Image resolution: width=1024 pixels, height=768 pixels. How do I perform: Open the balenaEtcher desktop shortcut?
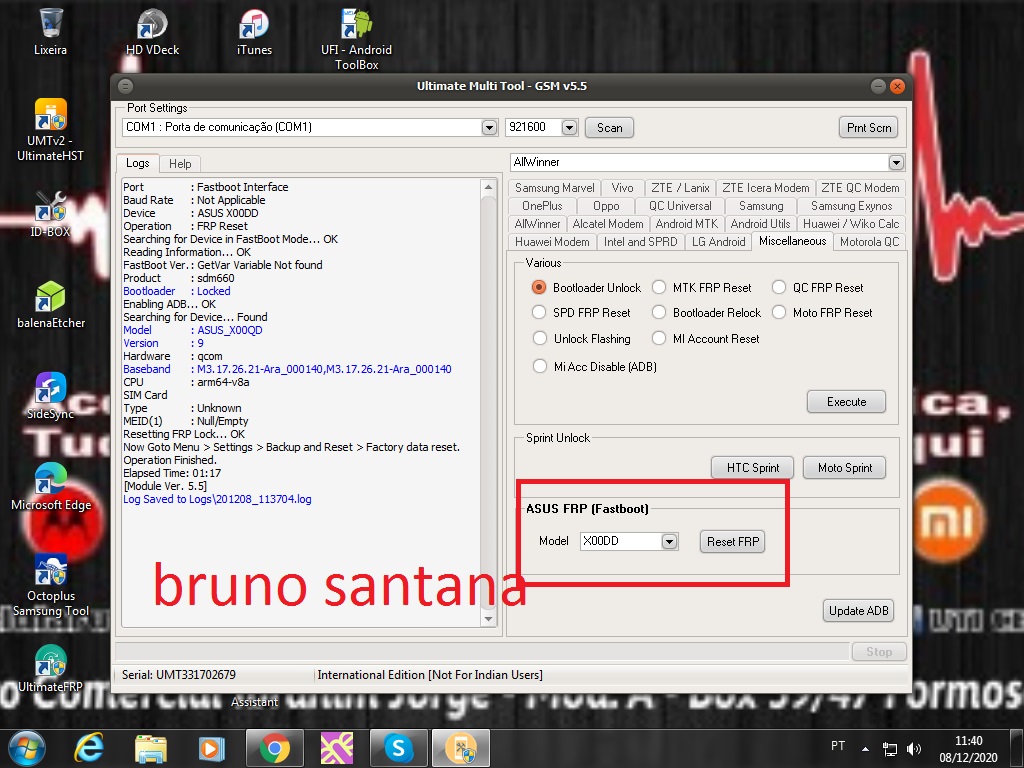coord(51,304)
